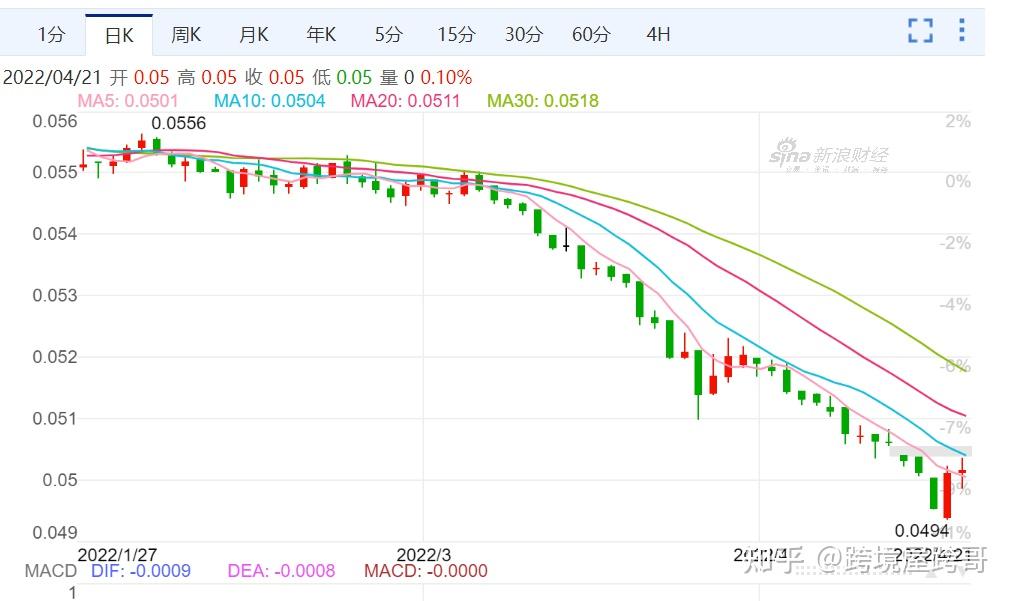Click the 0.049 price axis label

[55, 532]
